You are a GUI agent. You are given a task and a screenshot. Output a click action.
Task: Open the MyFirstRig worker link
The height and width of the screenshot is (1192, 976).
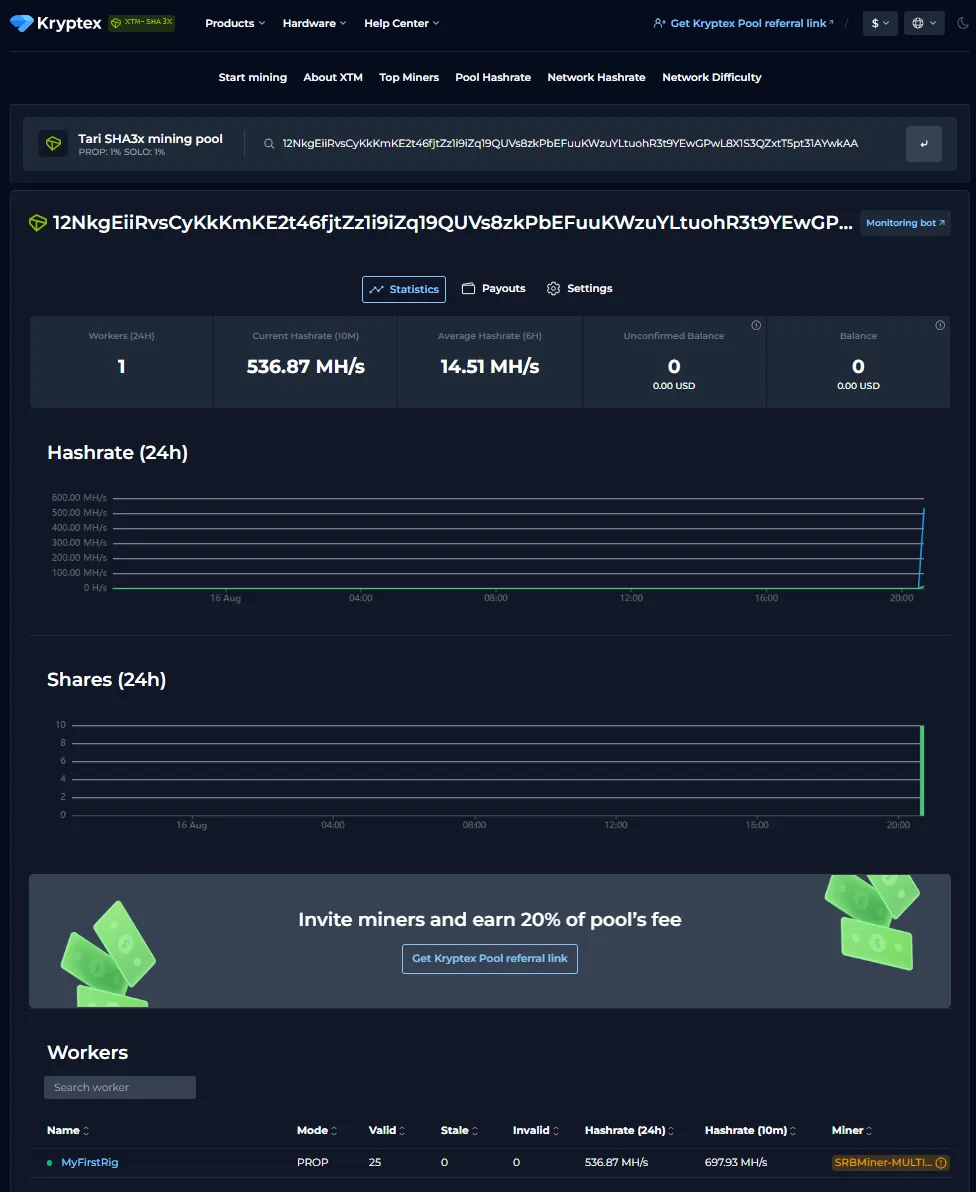coord(89,1163)
